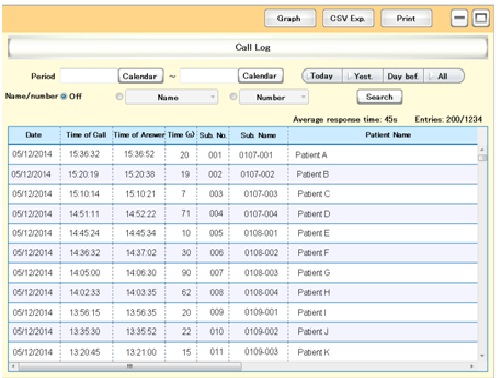Select the Patient A row
The image size is (498, 378).
[243, 155]
